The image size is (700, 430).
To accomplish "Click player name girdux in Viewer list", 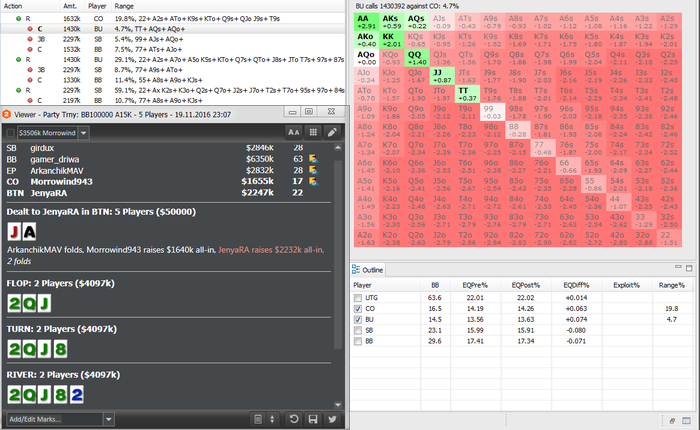I will [42, 148].
